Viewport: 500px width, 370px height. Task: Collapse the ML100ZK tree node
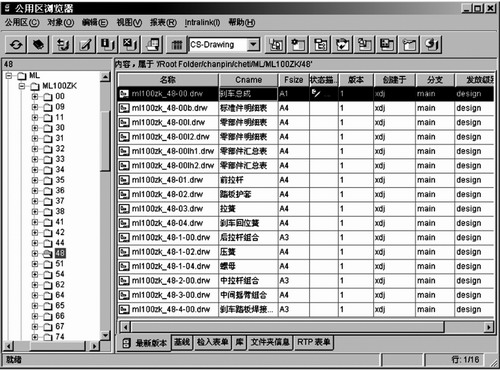pos(22,86)
